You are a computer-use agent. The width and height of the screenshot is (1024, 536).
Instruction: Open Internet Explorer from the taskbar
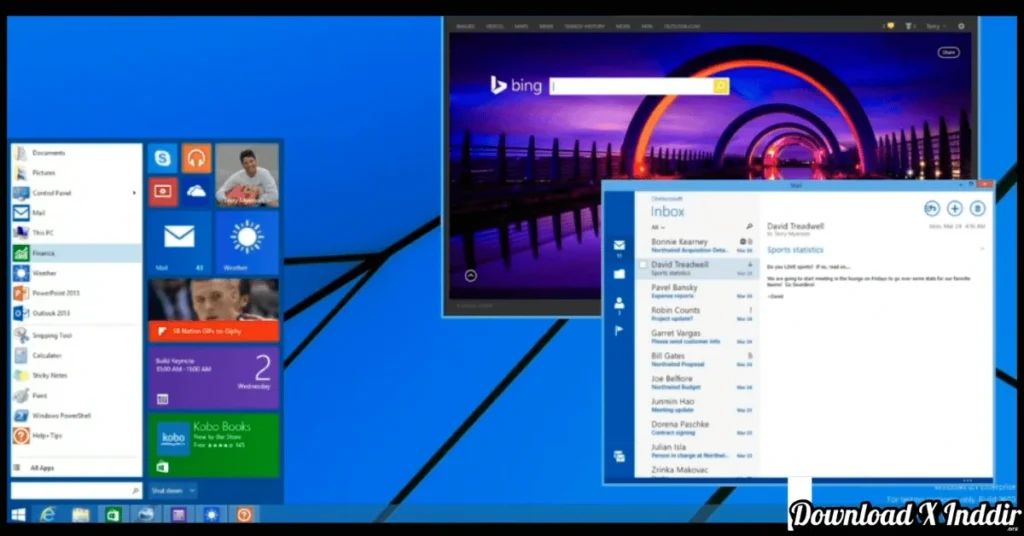click(x=48, y=514)
